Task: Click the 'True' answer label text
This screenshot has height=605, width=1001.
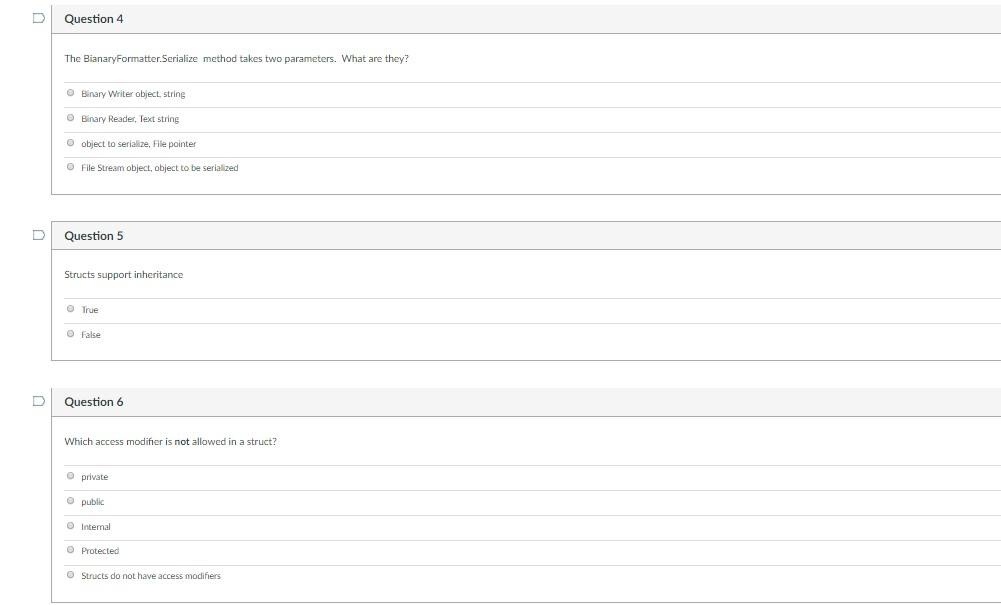Action: point(89,310)
